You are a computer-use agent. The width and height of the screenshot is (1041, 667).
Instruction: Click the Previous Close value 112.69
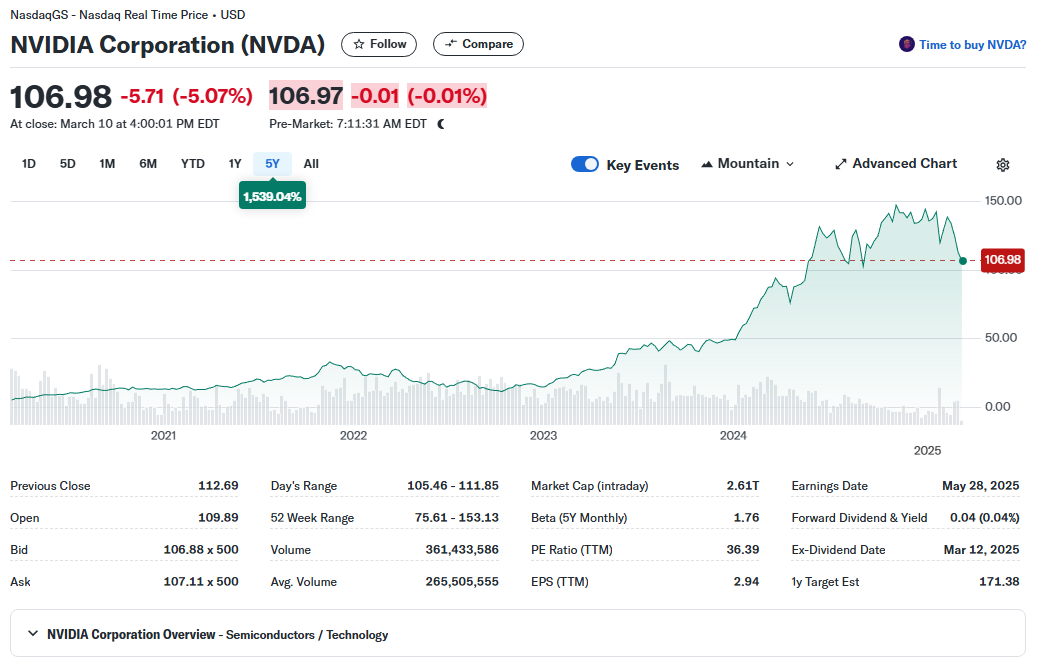click(x=218, y=486)
